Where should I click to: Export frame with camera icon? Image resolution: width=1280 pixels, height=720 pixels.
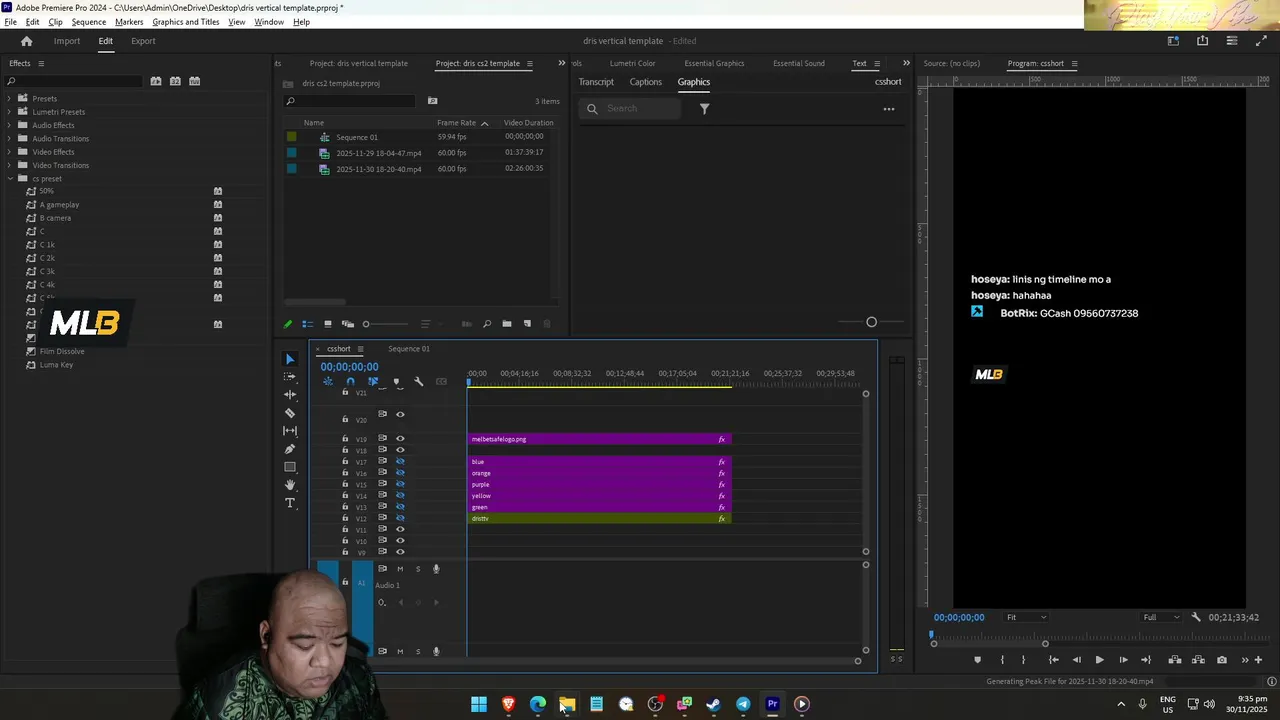tap(1222, 660)
